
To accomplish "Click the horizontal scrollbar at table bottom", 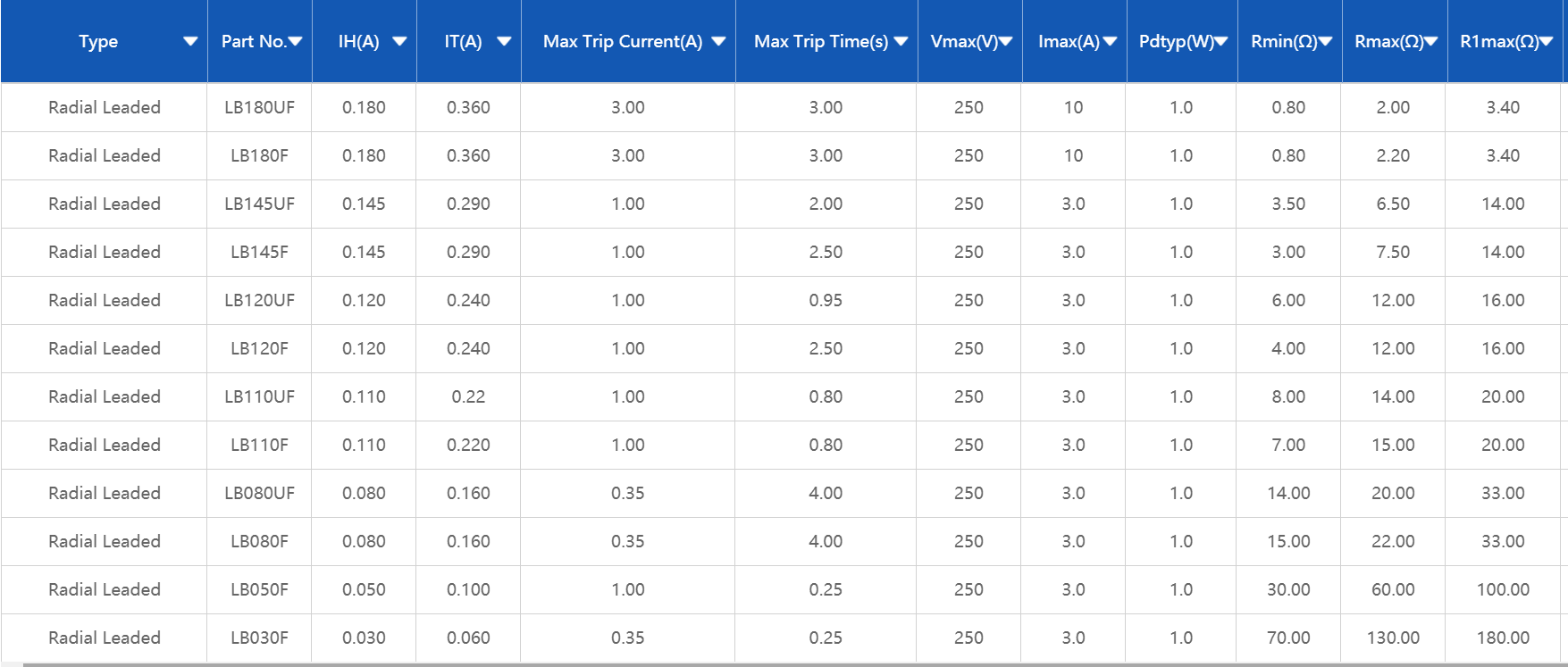I will coord(786,664).
